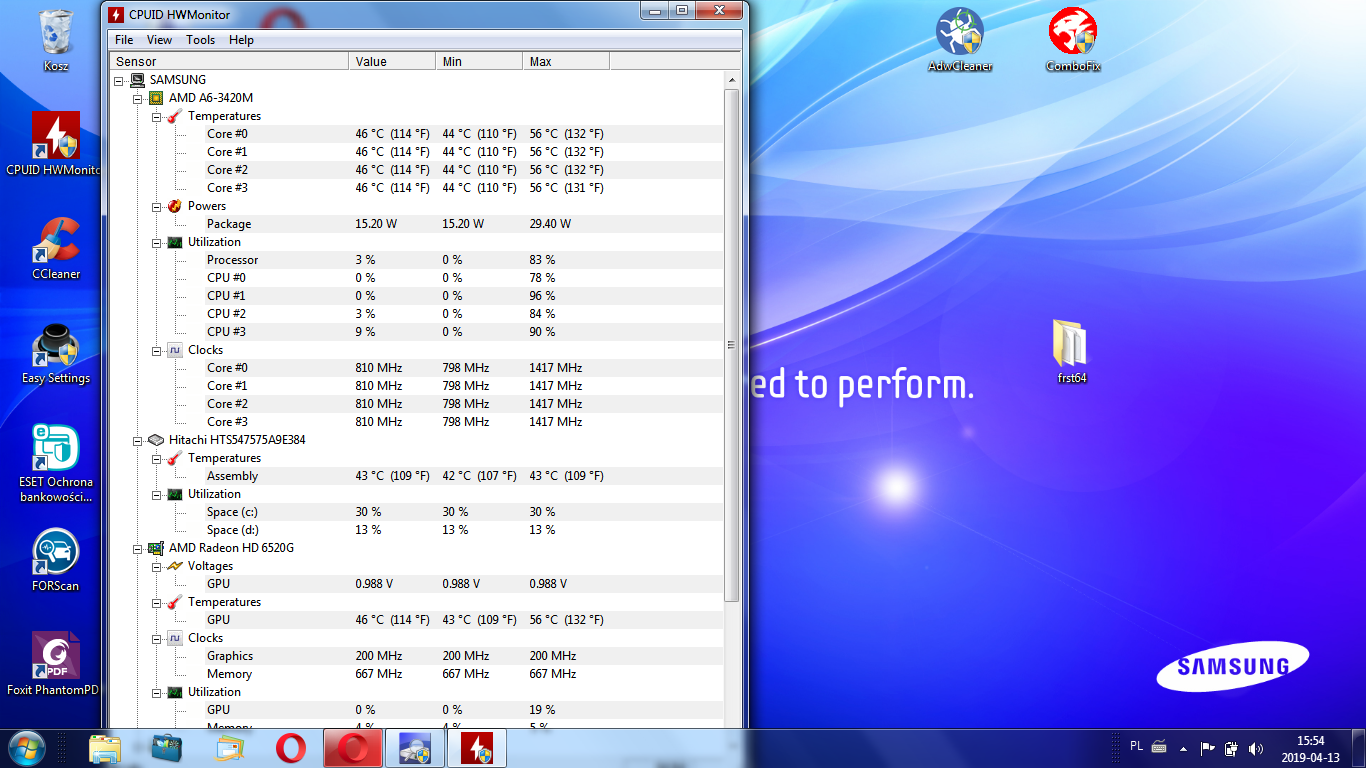Click the blue toolbox taskbar icon

(167, 748)
